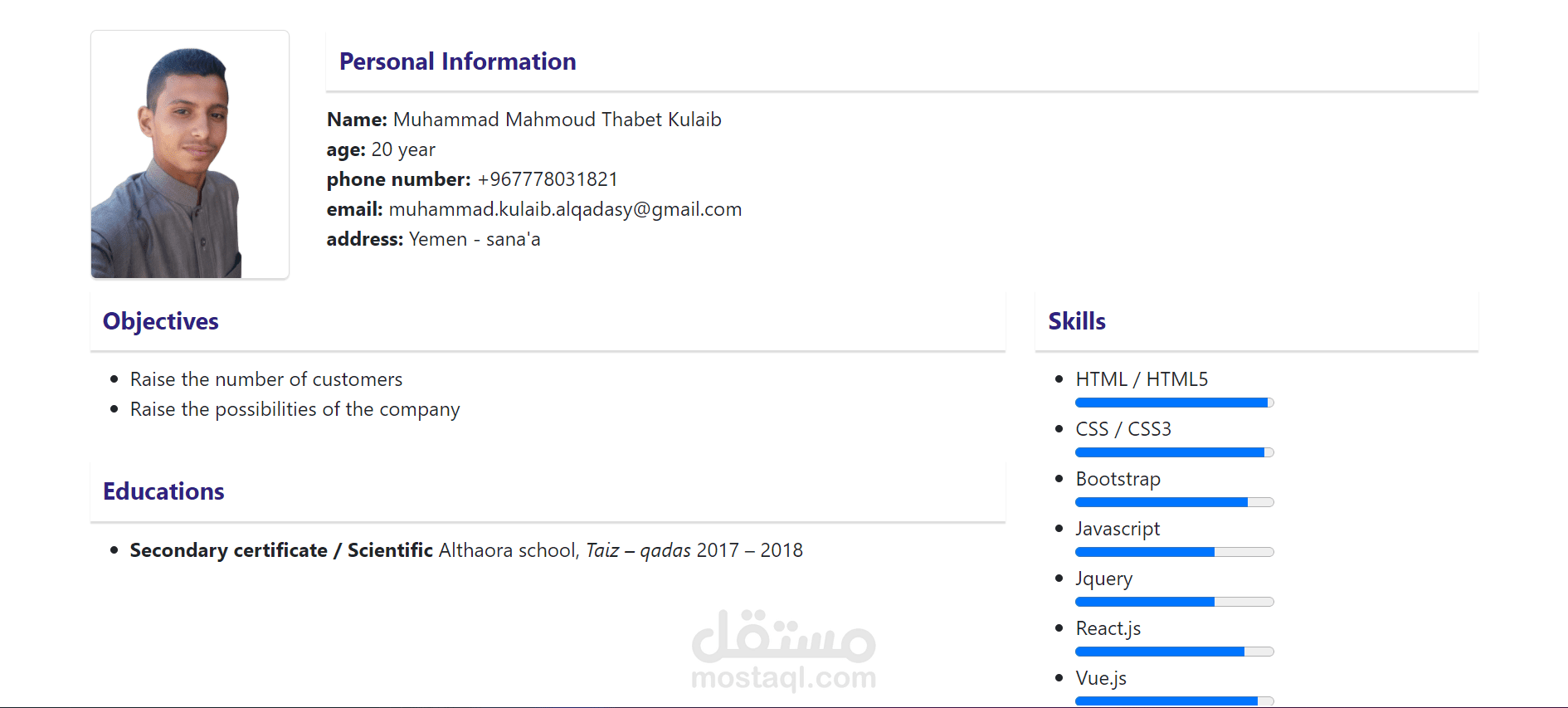Click the phone number +967778031821
1568x708 pixels.
point(548,179)
